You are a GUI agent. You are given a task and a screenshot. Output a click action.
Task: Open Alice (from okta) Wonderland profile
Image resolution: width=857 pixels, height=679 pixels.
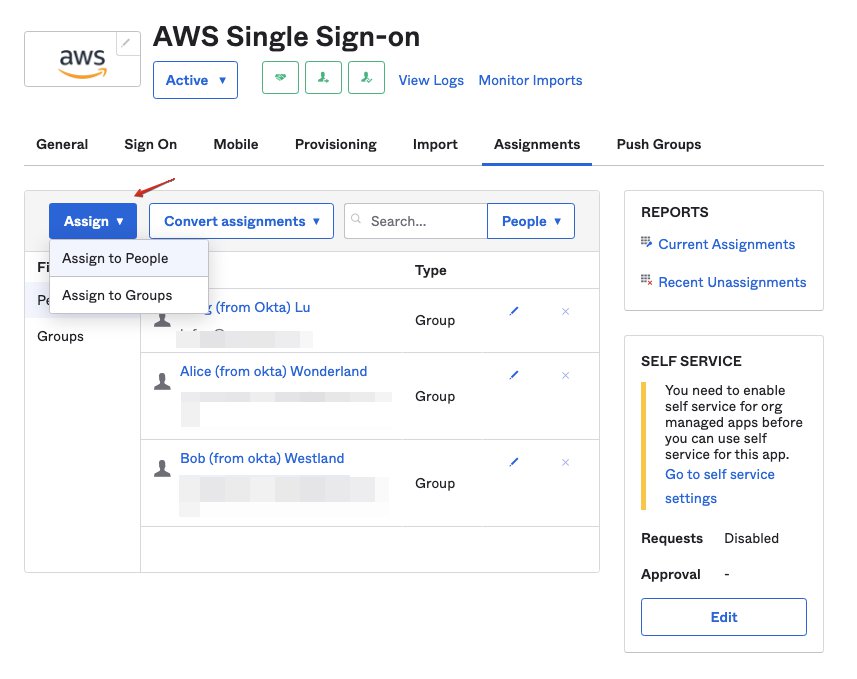coord(273,371)
